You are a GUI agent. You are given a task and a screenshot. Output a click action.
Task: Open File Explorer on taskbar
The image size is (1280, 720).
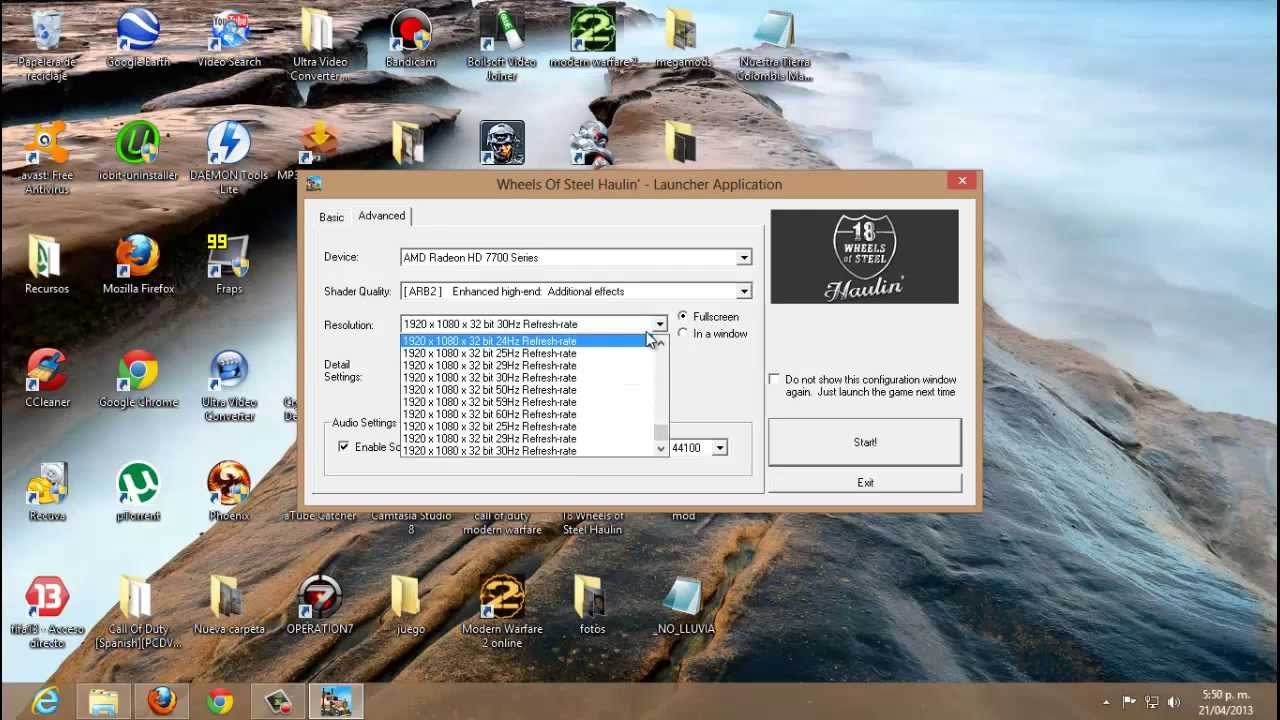pos(104,702)
